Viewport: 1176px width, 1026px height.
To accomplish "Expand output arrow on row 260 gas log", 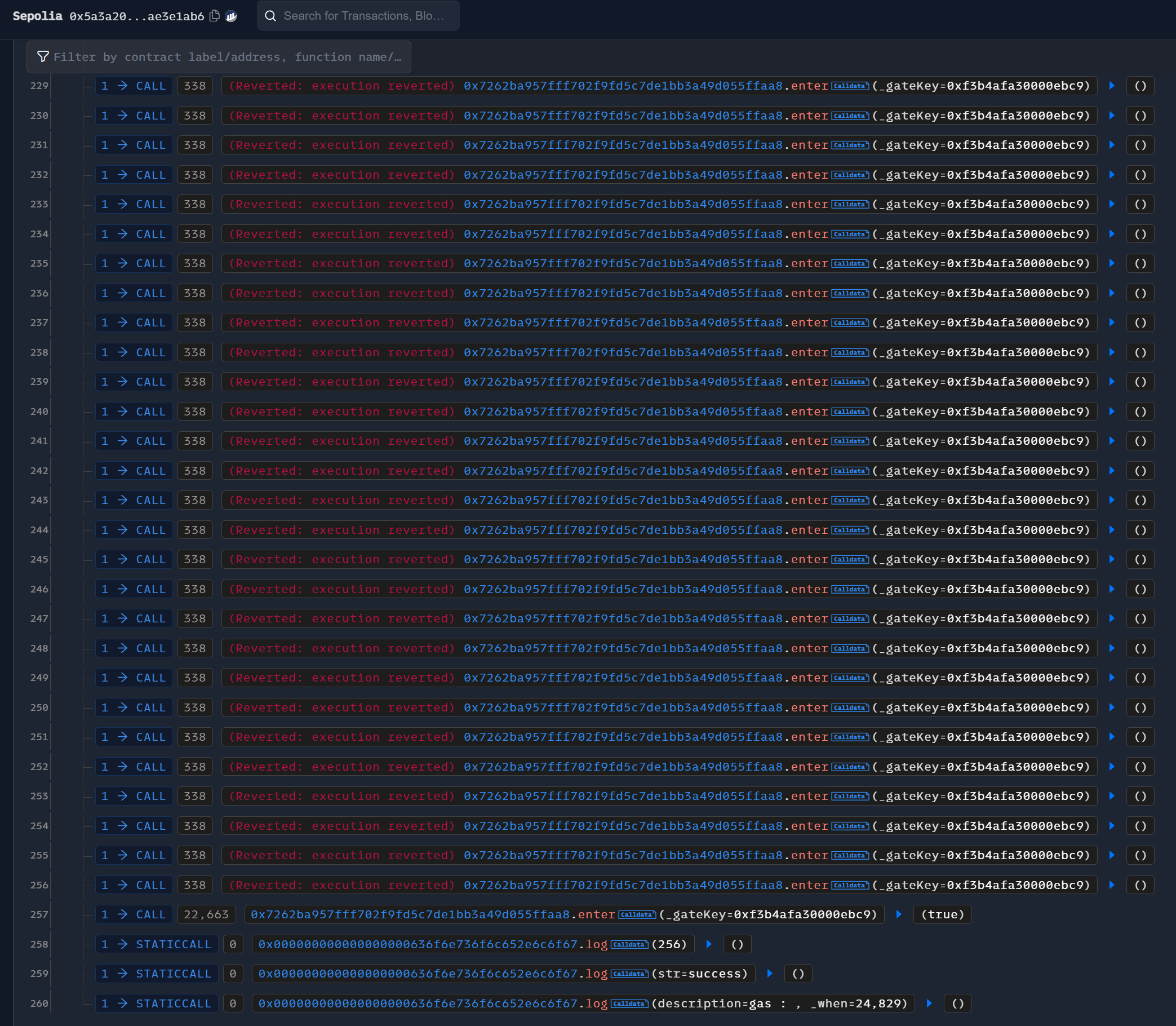I will click(929, 1003).
